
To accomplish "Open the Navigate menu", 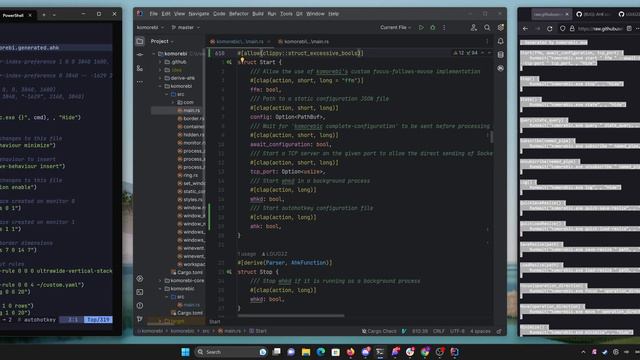I will [199, 14].
